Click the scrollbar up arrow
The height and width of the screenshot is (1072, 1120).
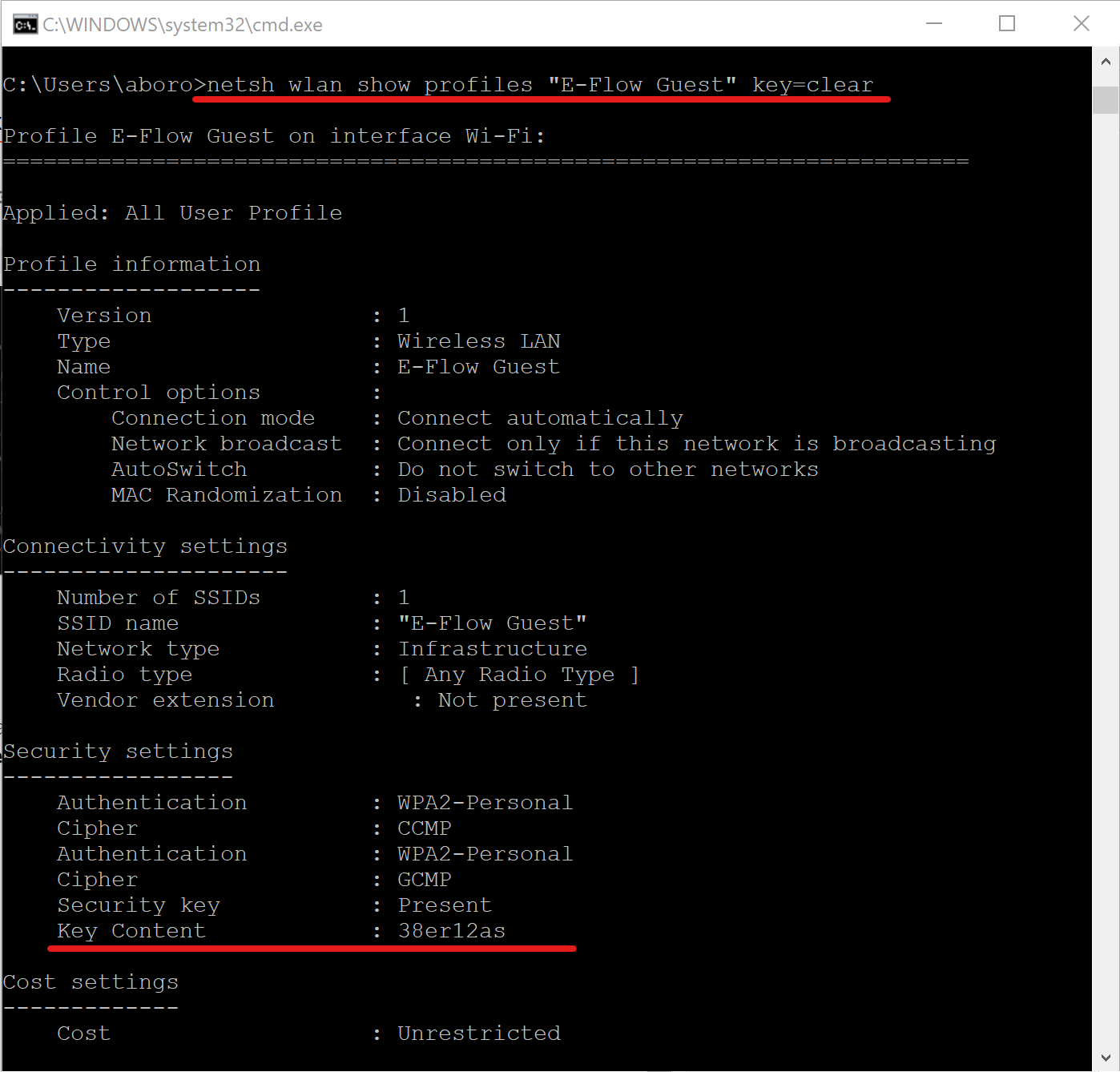pyautogui.click(x=1106, y=62)
